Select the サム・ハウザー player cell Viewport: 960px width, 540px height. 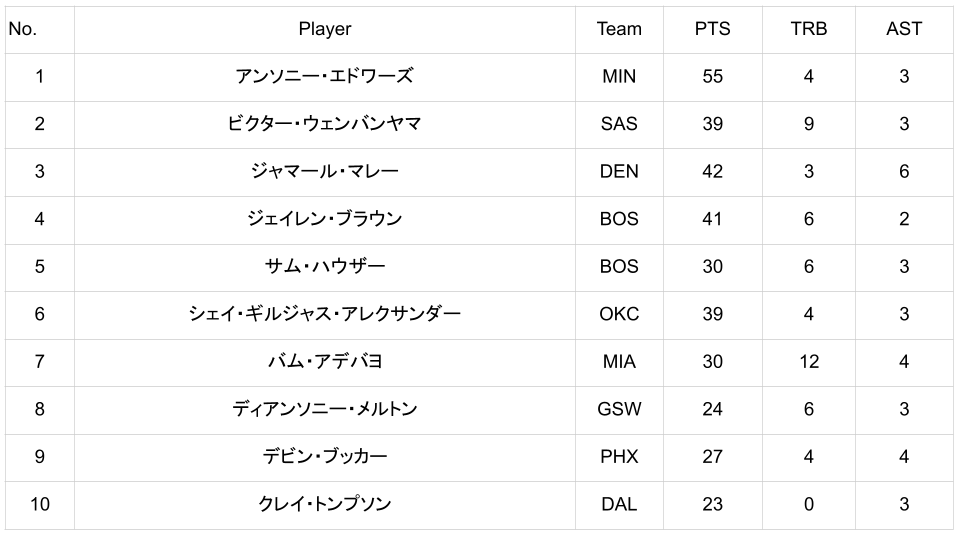[x=324, y=266]
